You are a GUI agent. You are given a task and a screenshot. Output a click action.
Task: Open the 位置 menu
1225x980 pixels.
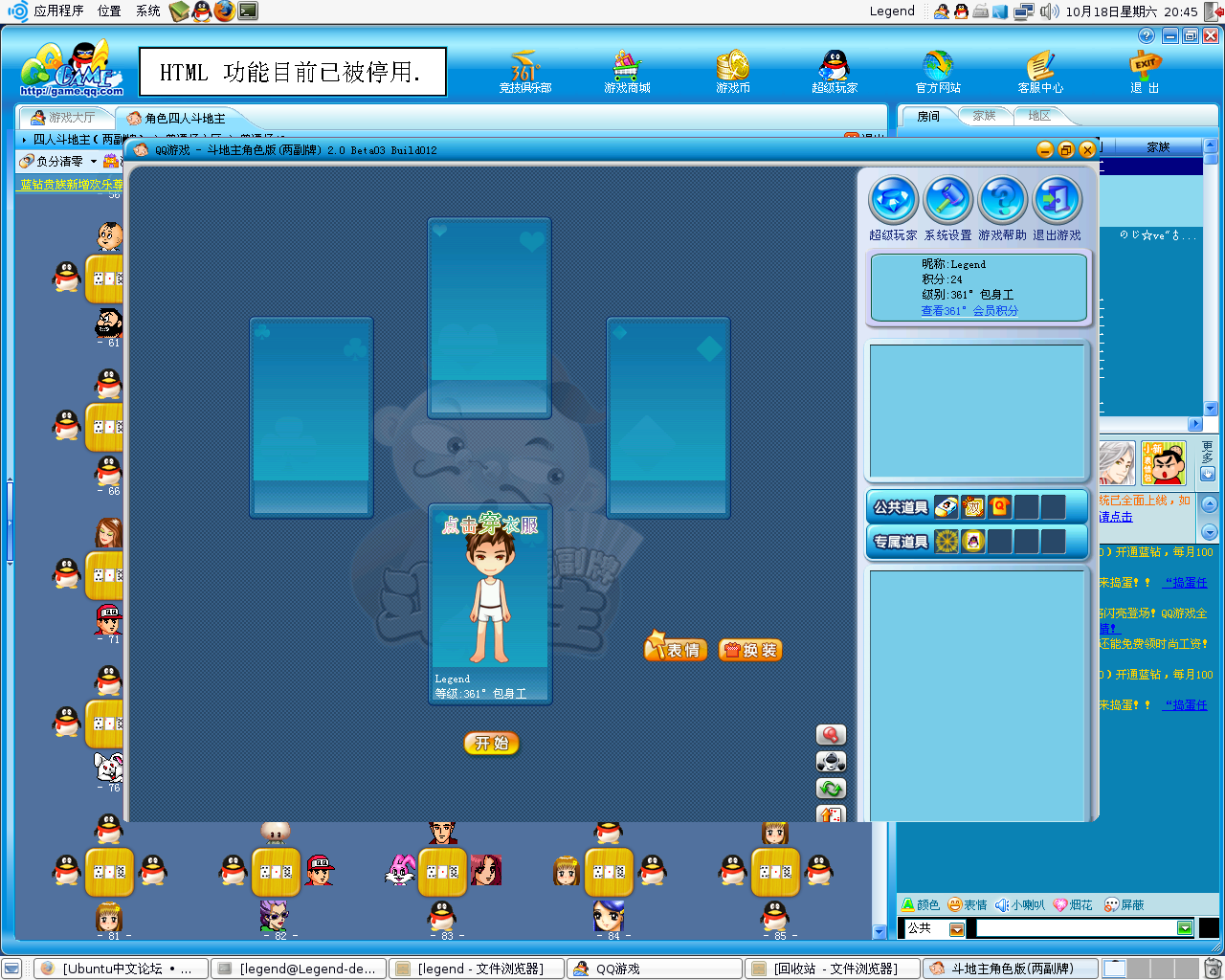(109, 11)
